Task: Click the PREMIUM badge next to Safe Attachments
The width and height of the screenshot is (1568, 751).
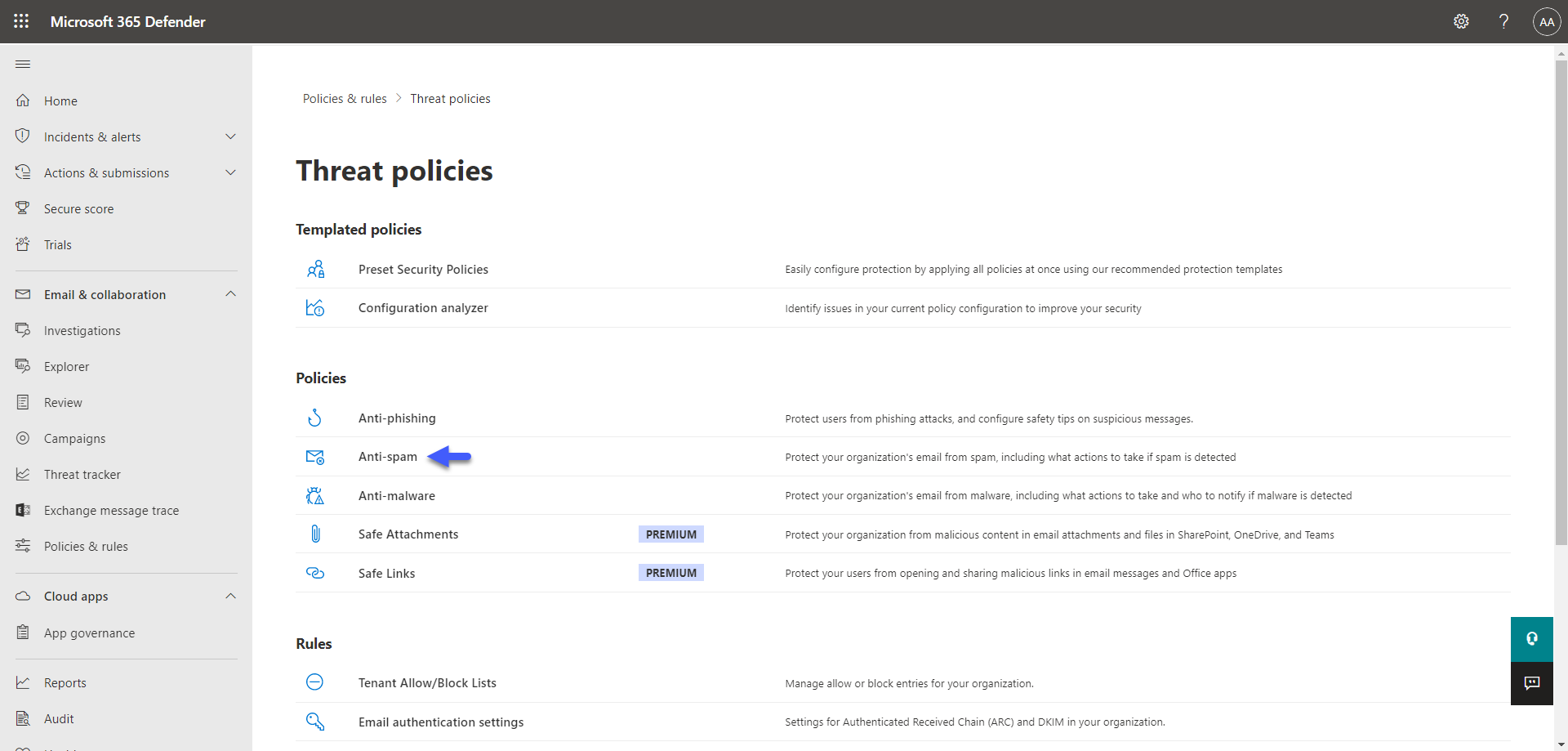Action: tap(671, 534)
